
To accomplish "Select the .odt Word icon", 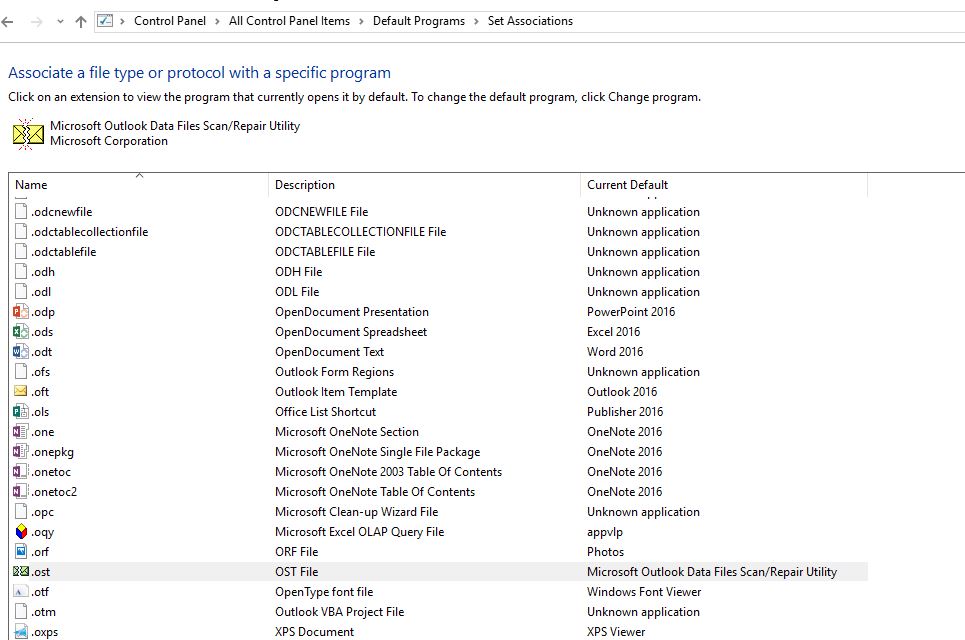I will pyautogui.click(x=21, y=351).
